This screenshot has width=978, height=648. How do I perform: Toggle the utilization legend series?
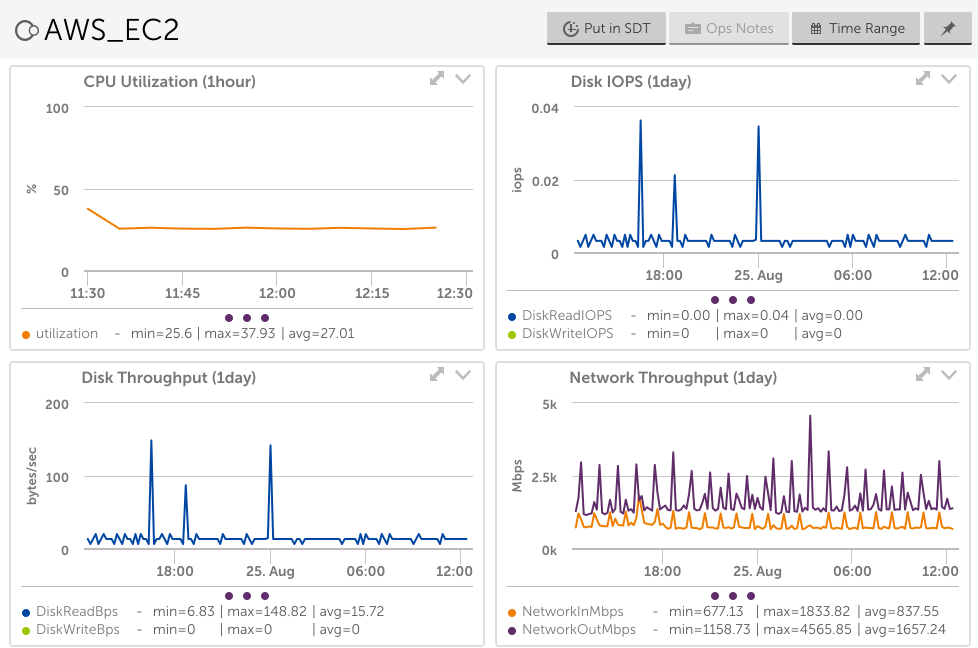67,334
